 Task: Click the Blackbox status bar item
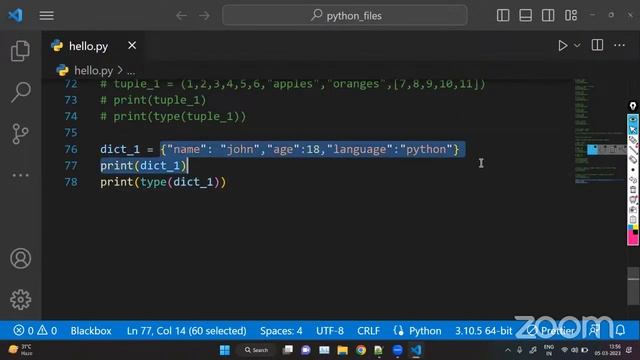[x=91, y=331]
